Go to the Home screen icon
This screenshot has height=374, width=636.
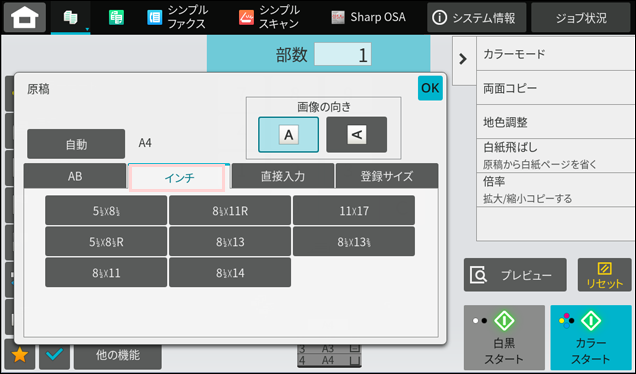(x=25, y=17)
